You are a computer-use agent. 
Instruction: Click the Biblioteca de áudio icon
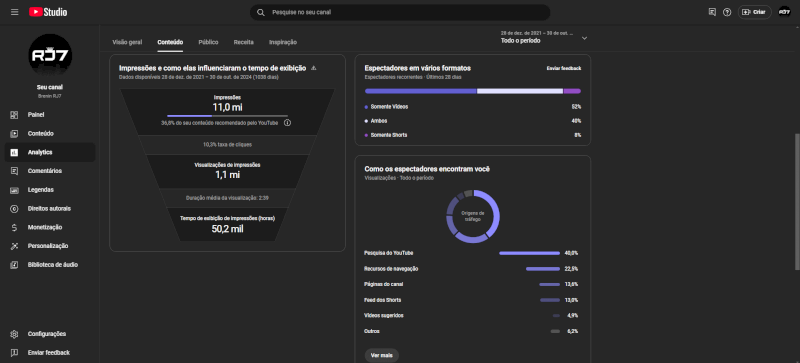(14, 265)
